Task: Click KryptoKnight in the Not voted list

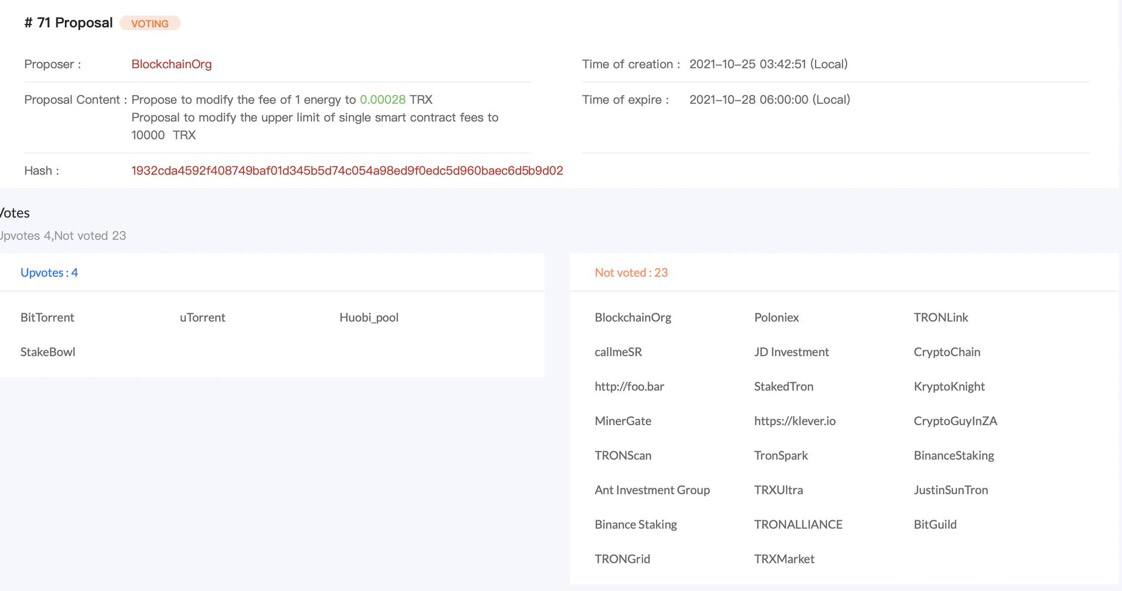Action: (x=949, y=386)
